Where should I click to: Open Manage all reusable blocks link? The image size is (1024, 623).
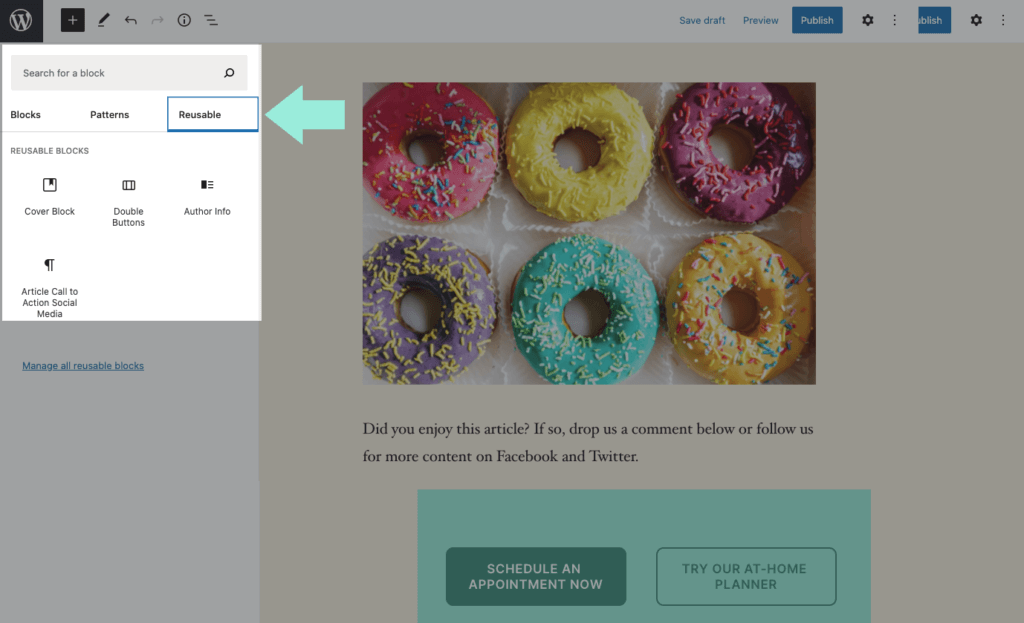83,366
